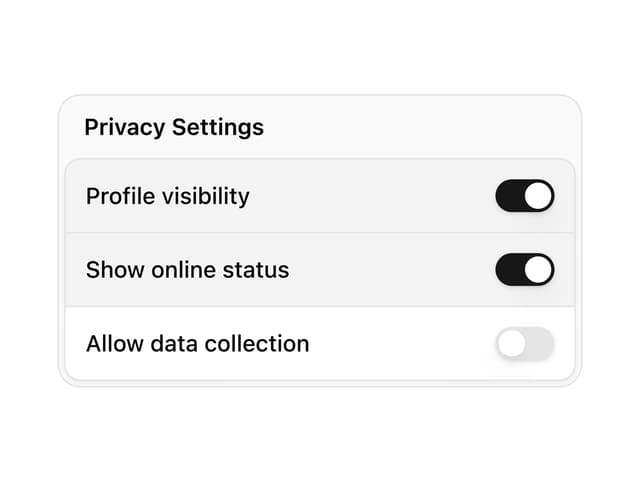The width and height of the screenshot is (640, 480).
Task: Enable the Allow data collection toggle
Action: pos(525,344)
